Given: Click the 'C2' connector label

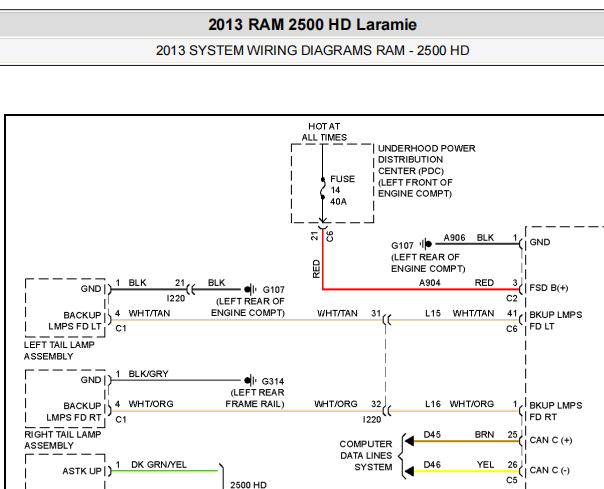Looking at the screenshot, I should [512, 299].
